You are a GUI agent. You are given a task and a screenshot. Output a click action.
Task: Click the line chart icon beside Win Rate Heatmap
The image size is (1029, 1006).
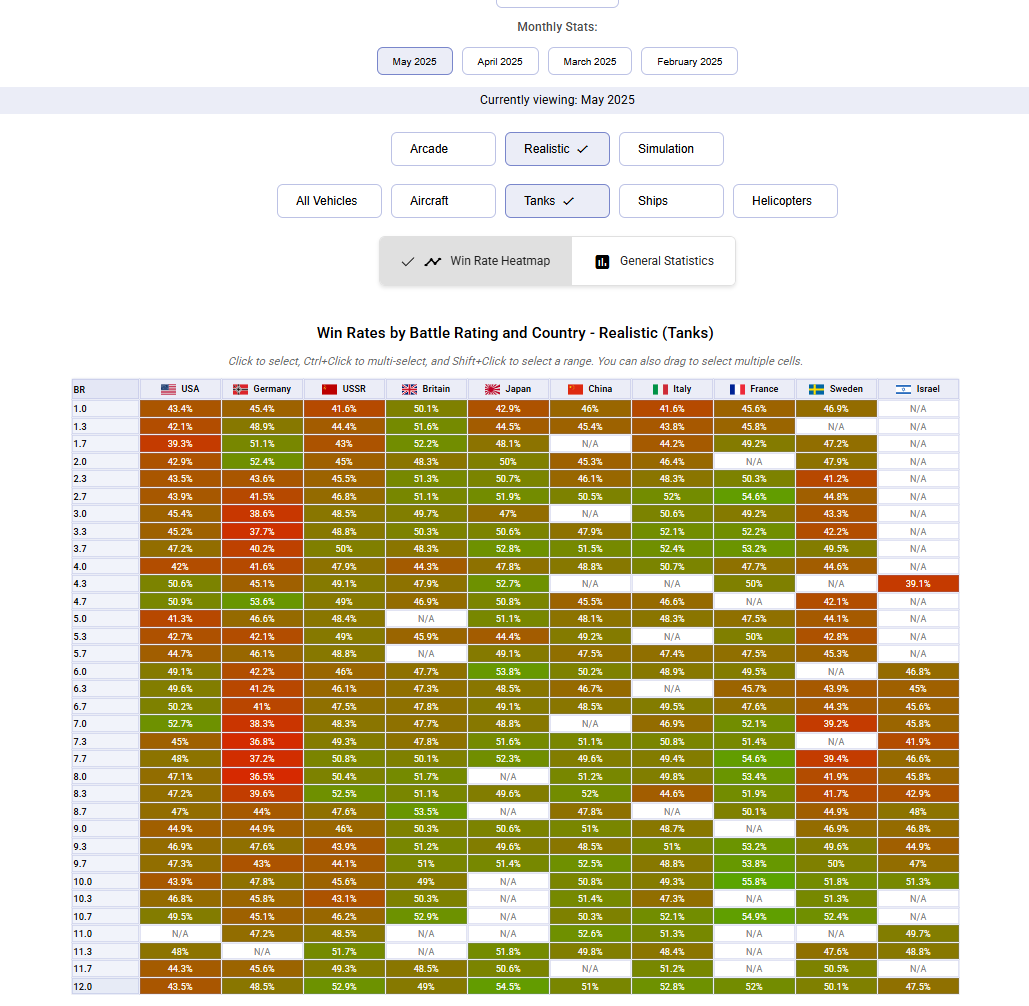[x=432, y=261]
